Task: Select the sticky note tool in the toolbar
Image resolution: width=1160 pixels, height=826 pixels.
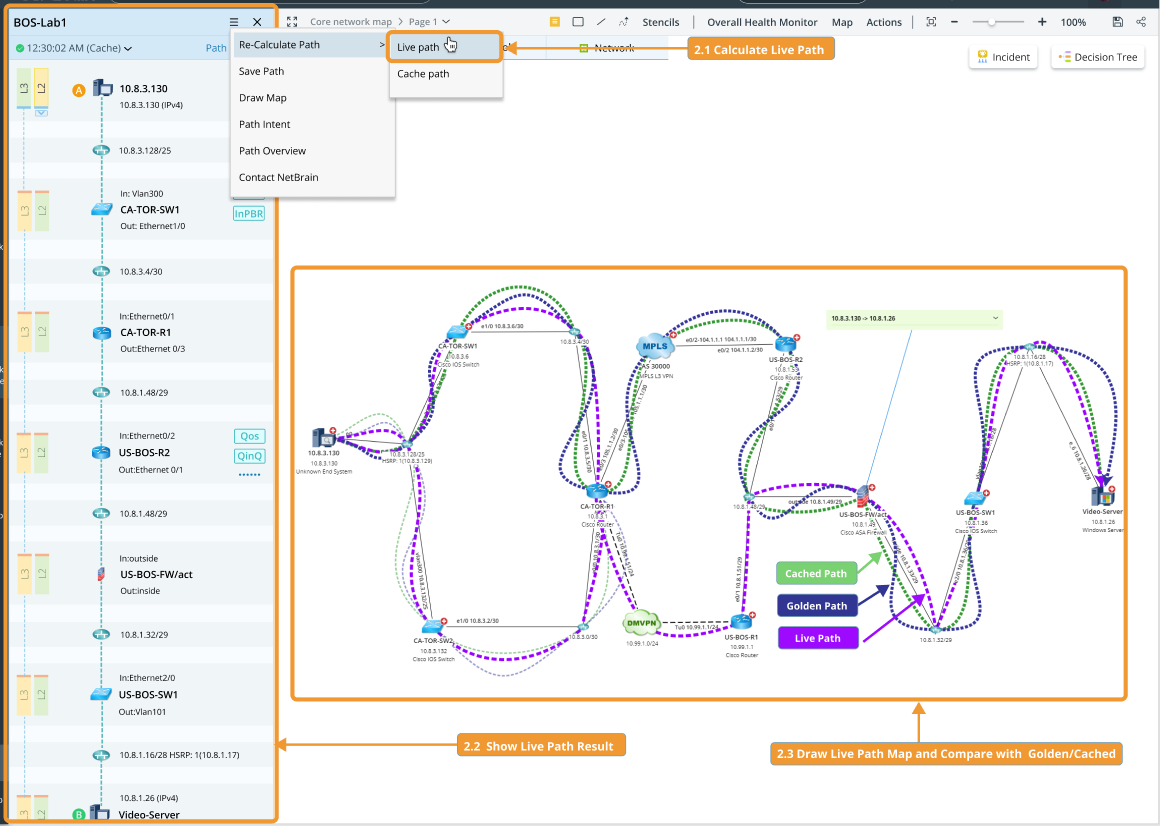Action: 554,21
